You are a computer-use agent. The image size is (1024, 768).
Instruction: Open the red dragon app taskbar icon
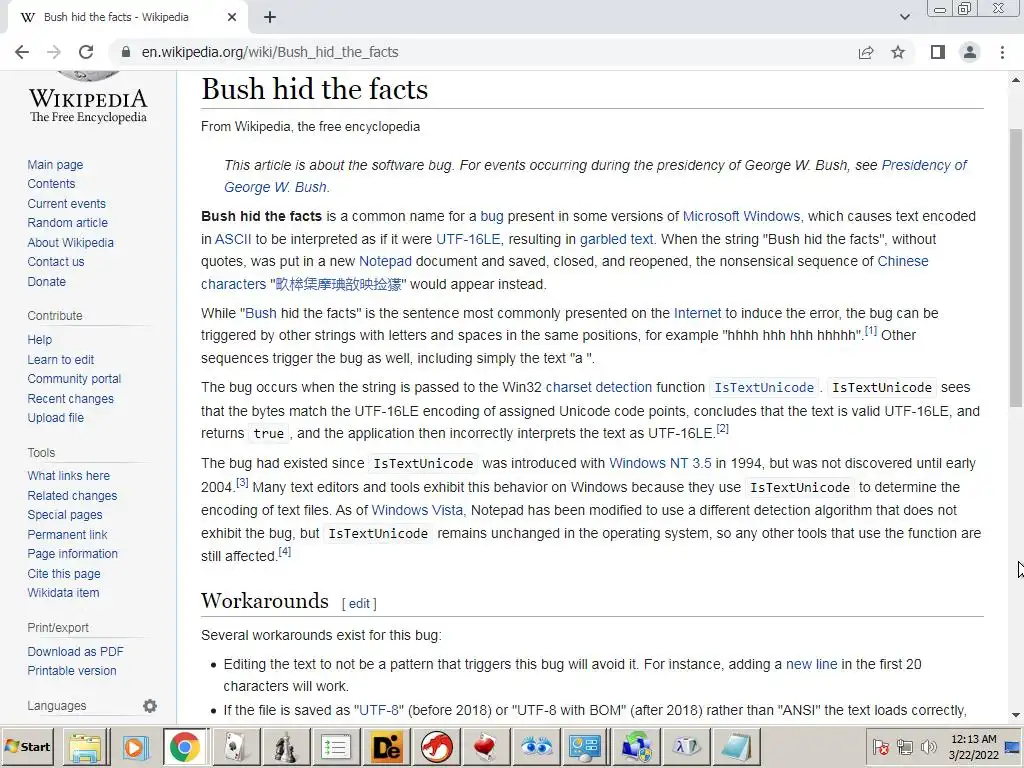click(436, 747)
